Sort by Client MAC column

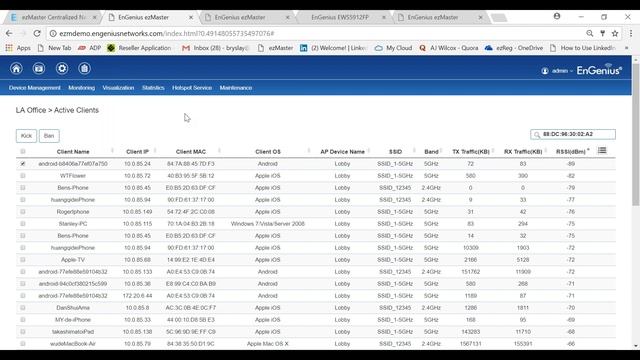coord(191,151)
